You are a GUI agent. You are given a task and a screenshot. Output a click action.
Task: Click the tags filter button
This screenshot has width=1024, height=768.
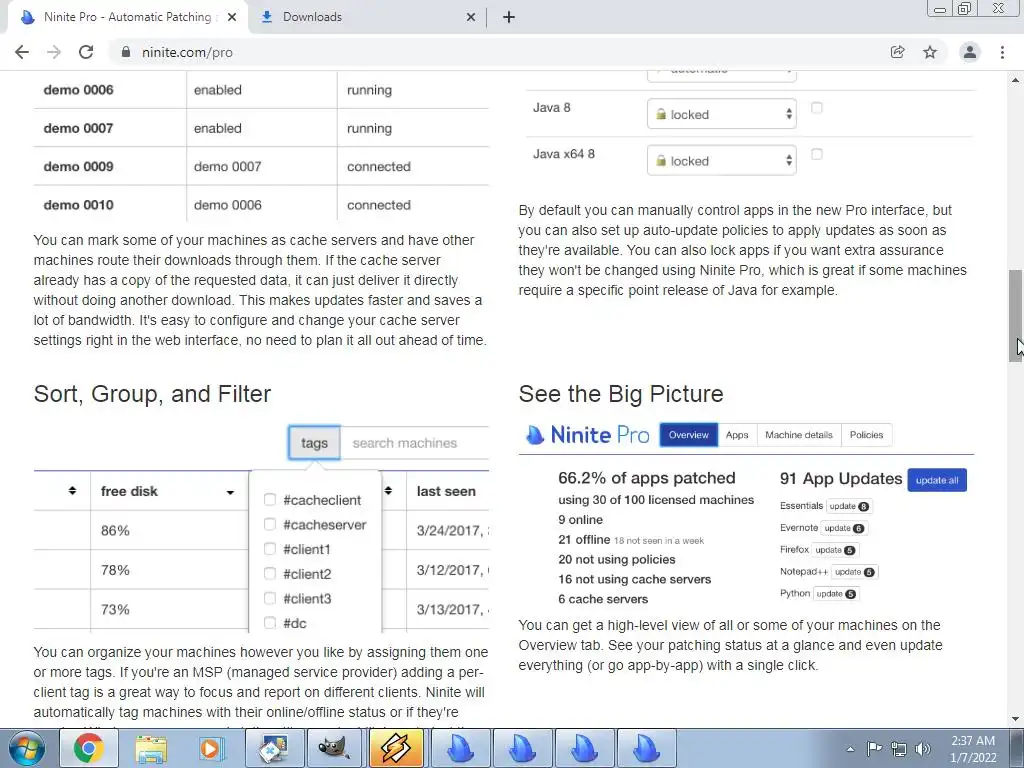314,443
